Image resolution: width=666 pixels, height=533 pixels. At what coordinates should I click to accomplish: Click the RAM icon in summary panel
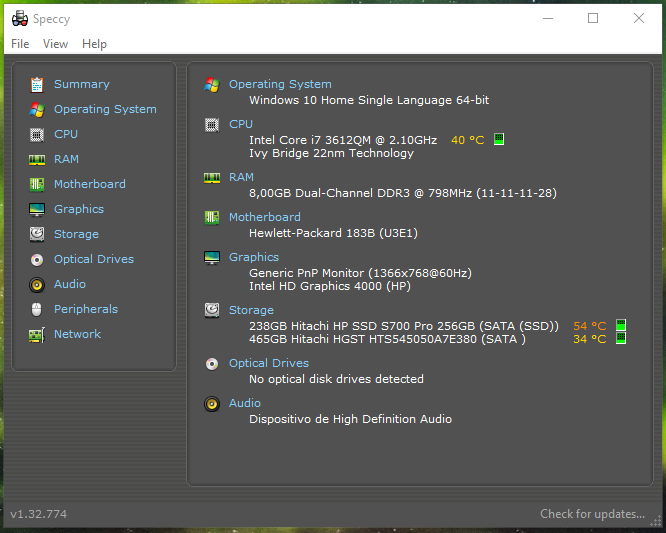click(212, 178)
